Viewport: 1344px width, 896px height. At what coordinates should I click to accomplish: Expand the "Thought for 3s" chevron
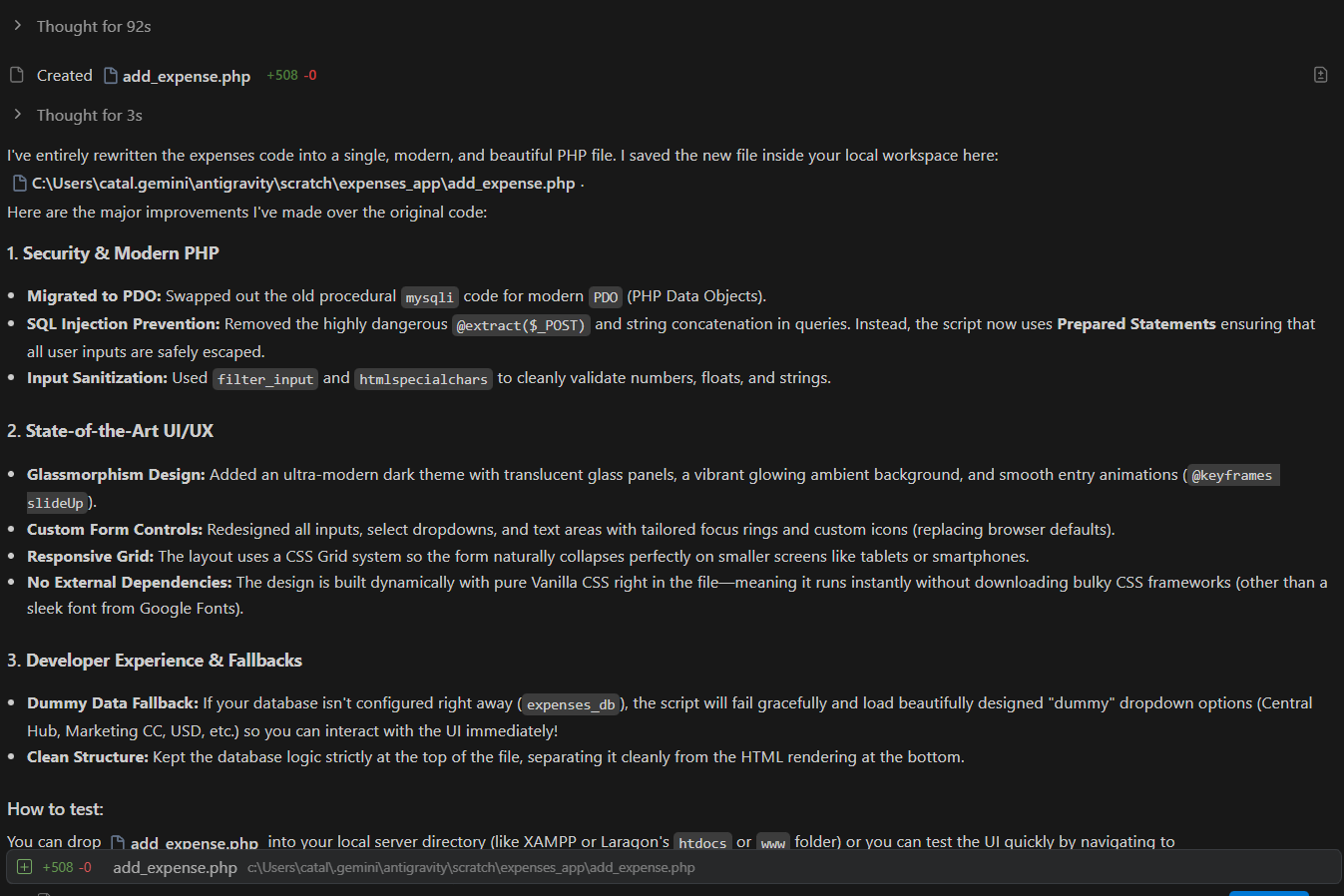(18, 115)
